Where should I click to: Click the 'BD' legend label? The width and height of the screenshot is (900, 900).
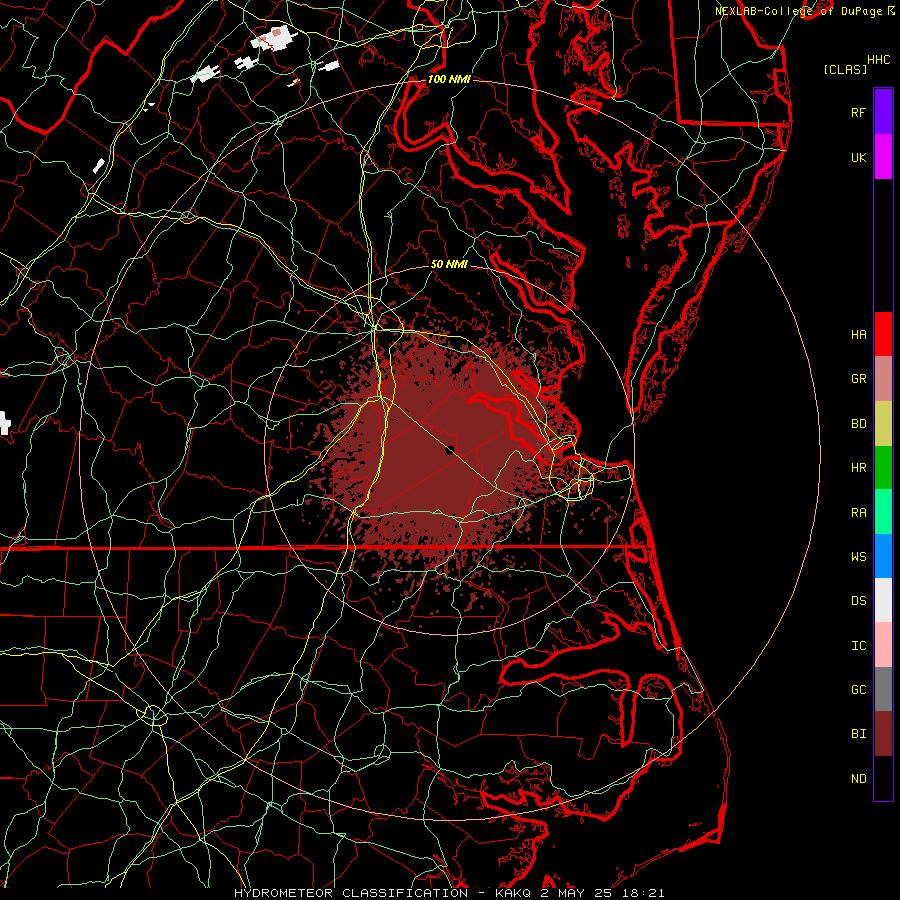(858, 424)
